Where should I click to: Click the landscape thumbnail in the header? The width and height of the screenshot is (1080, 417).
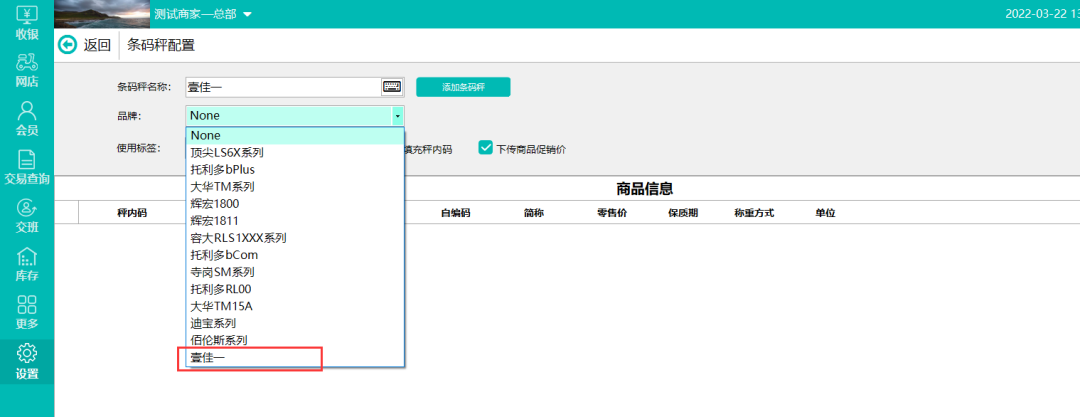point(100,14)
